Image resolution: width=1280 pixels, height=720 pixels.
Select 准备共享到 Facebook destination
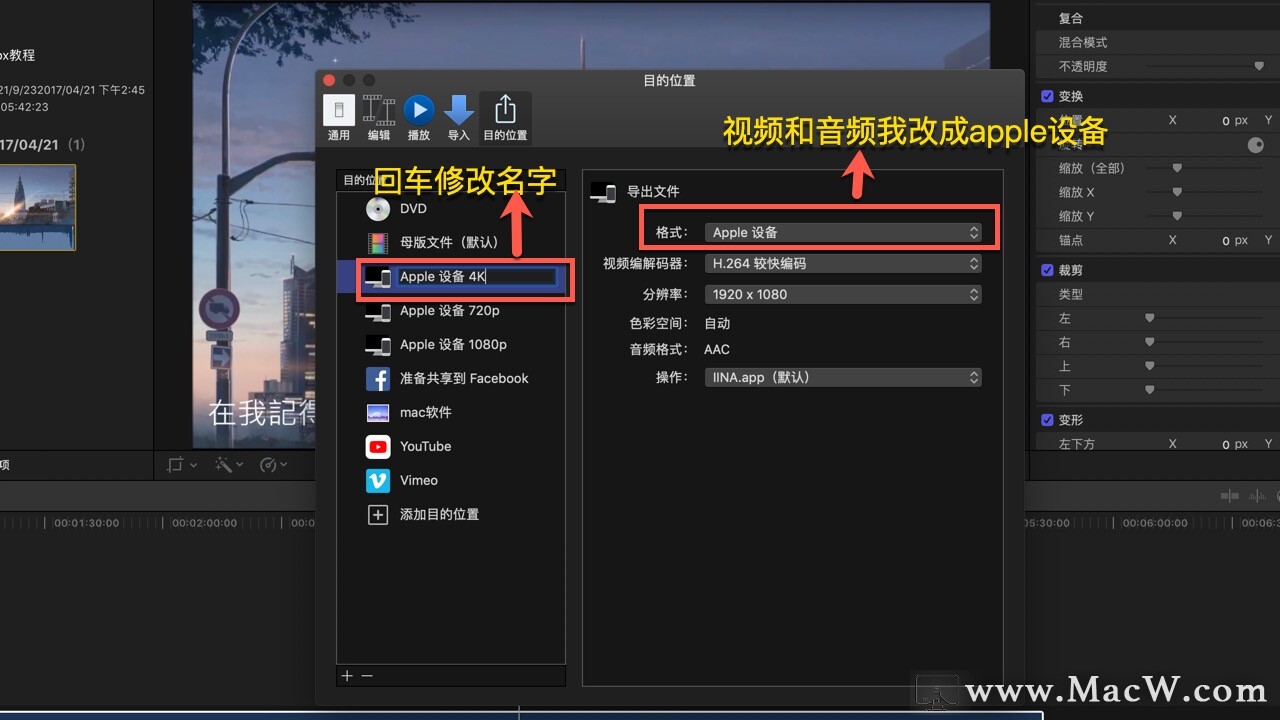(451, 379)
